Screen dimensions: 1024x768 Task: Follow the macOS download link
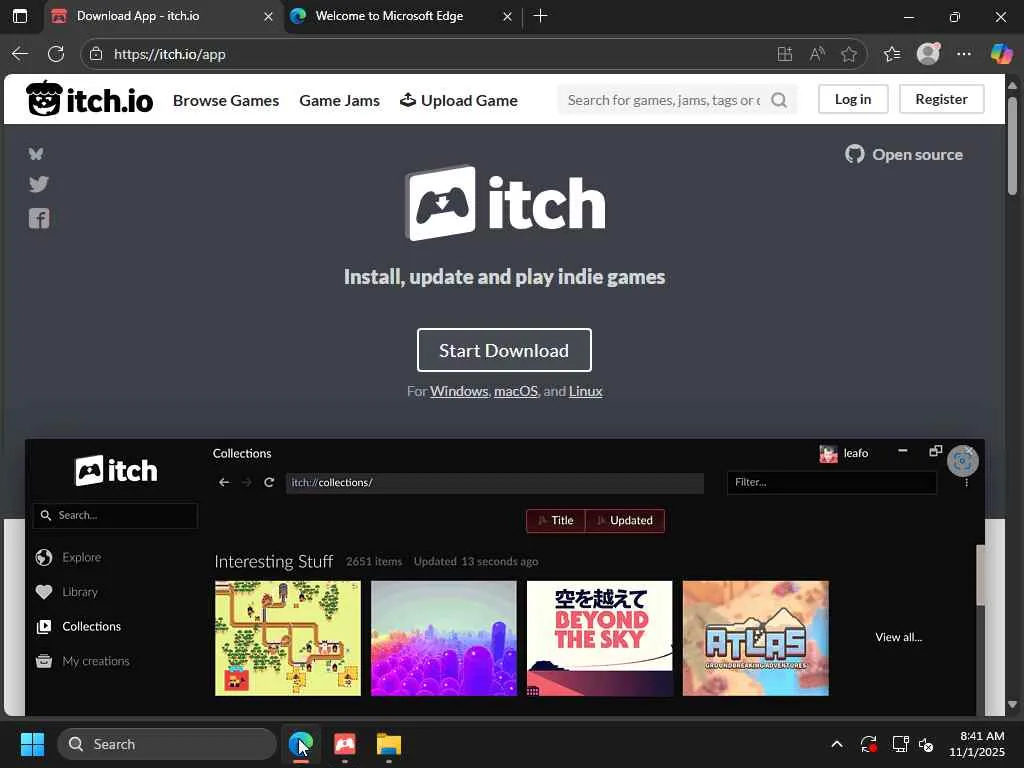pos(516,391)
